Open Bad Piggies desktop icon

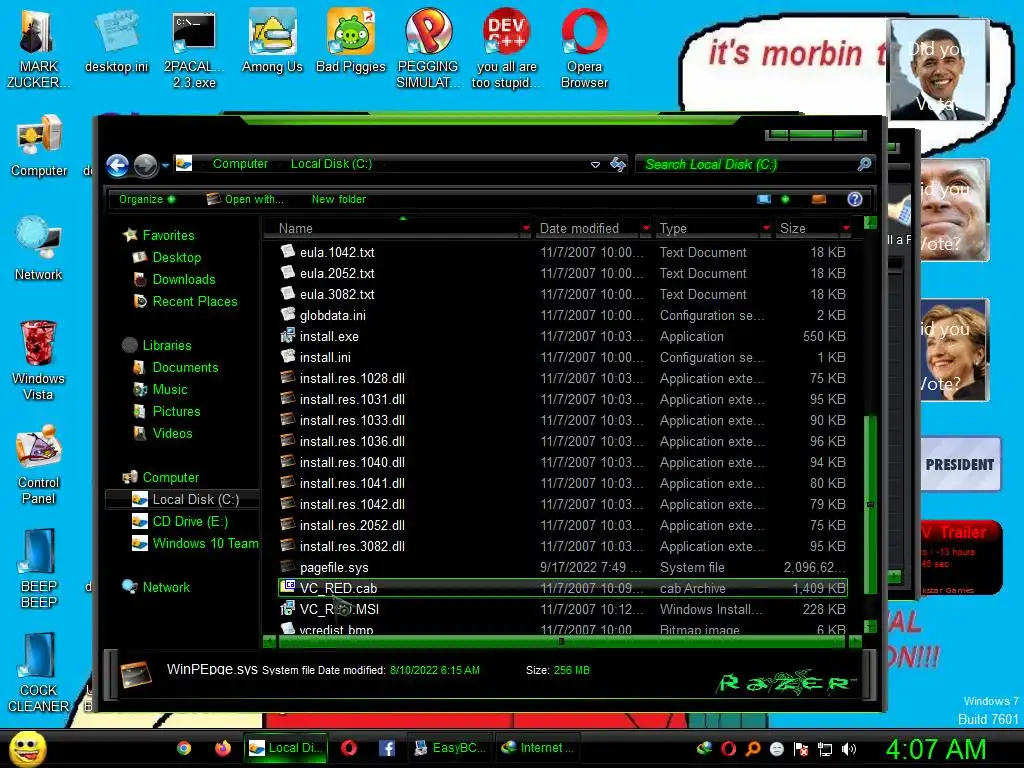tap(351, 42)
